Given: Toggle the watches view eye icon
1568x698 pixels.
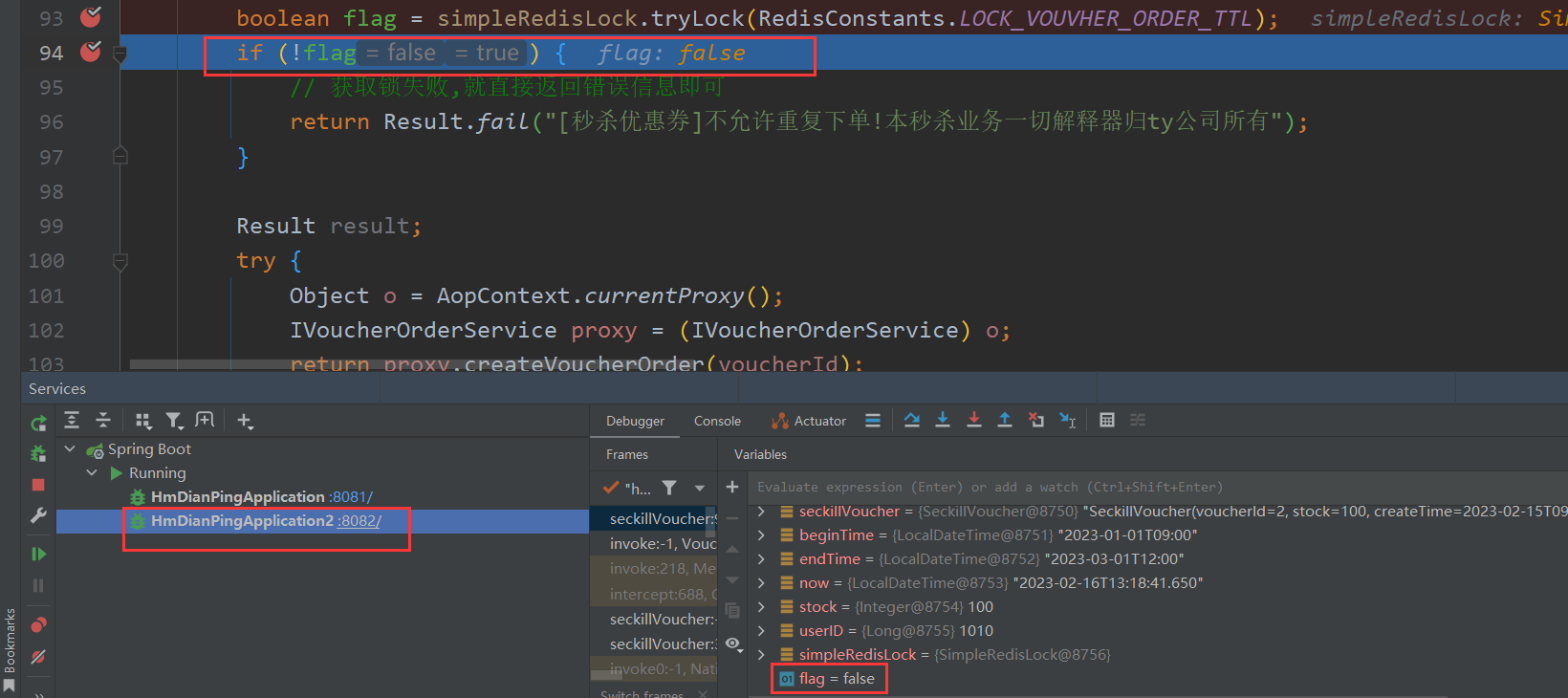Looking at the screenshot, I should (x=733, y=643).
